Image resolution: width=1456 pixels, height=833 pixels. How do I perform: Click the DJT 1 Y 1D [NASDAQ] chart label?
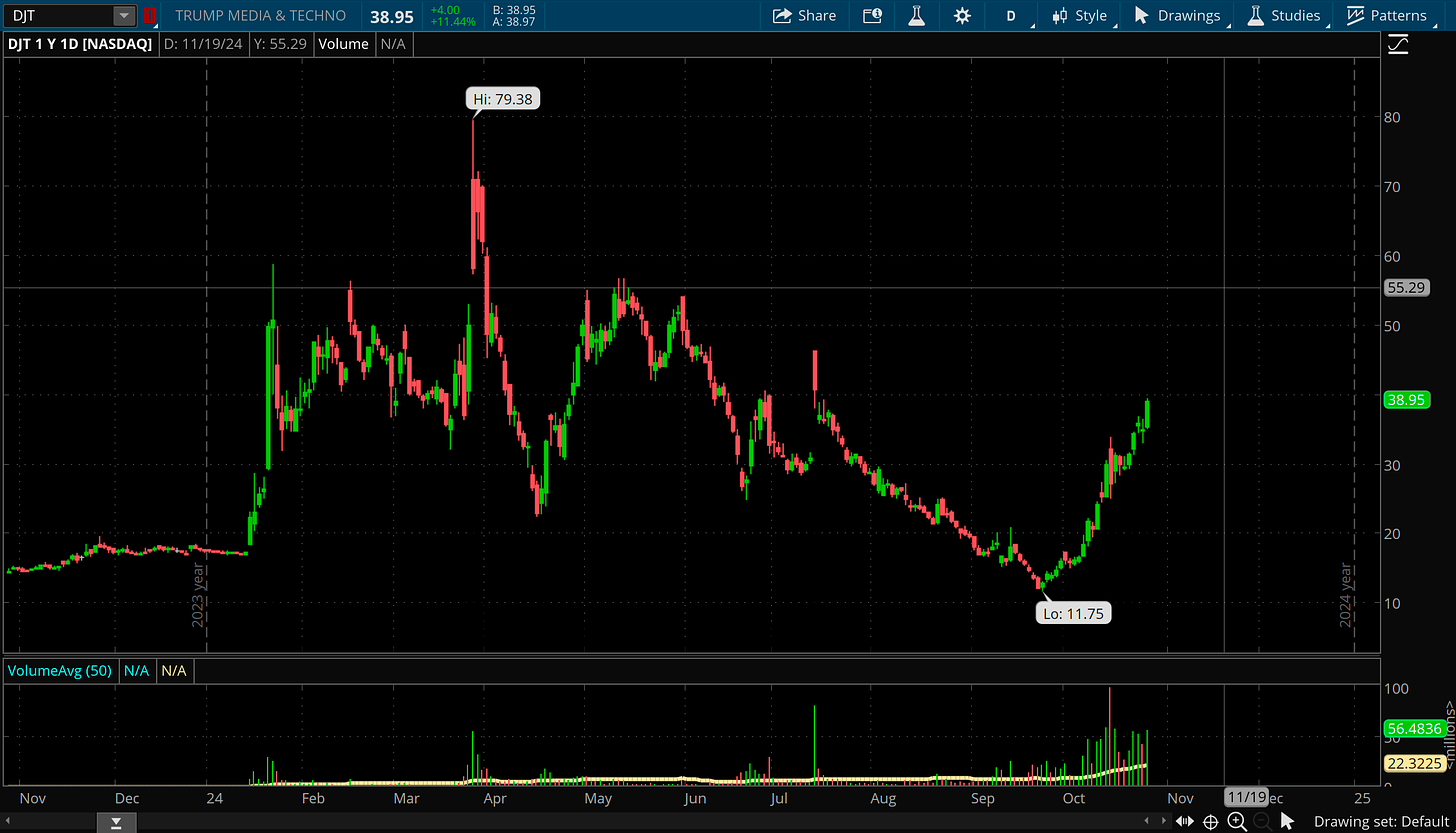tap(79, 44)
